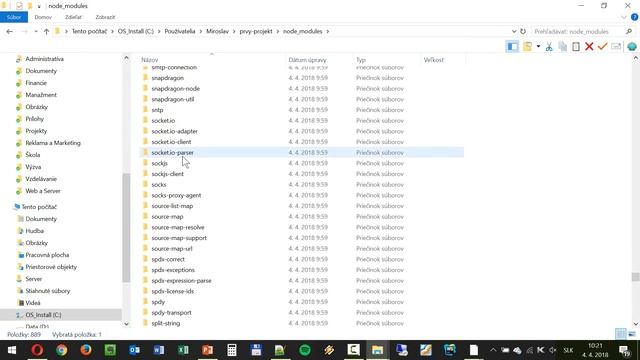640x360 pixels.
Task: Select the snapdragon-node folder
Action: [x=176, y=89]
